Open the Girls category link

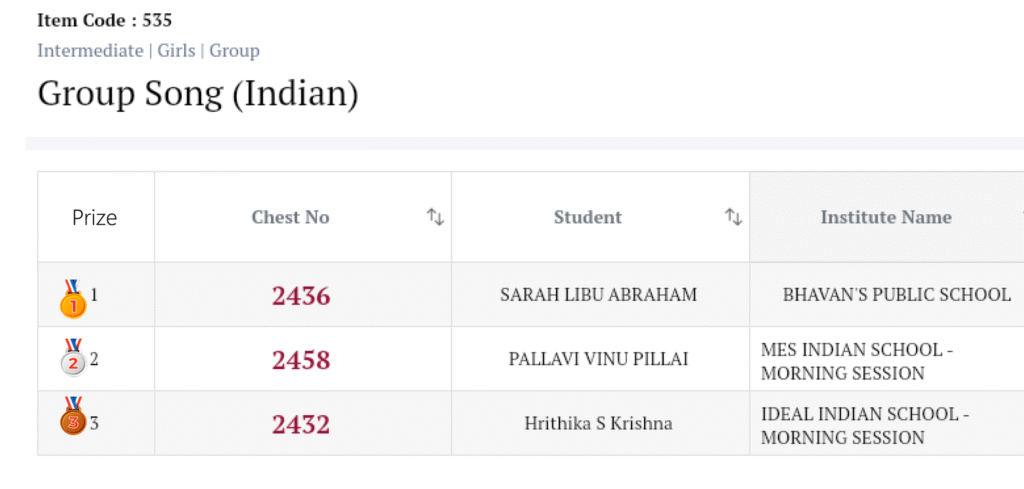tap(176, 50)
